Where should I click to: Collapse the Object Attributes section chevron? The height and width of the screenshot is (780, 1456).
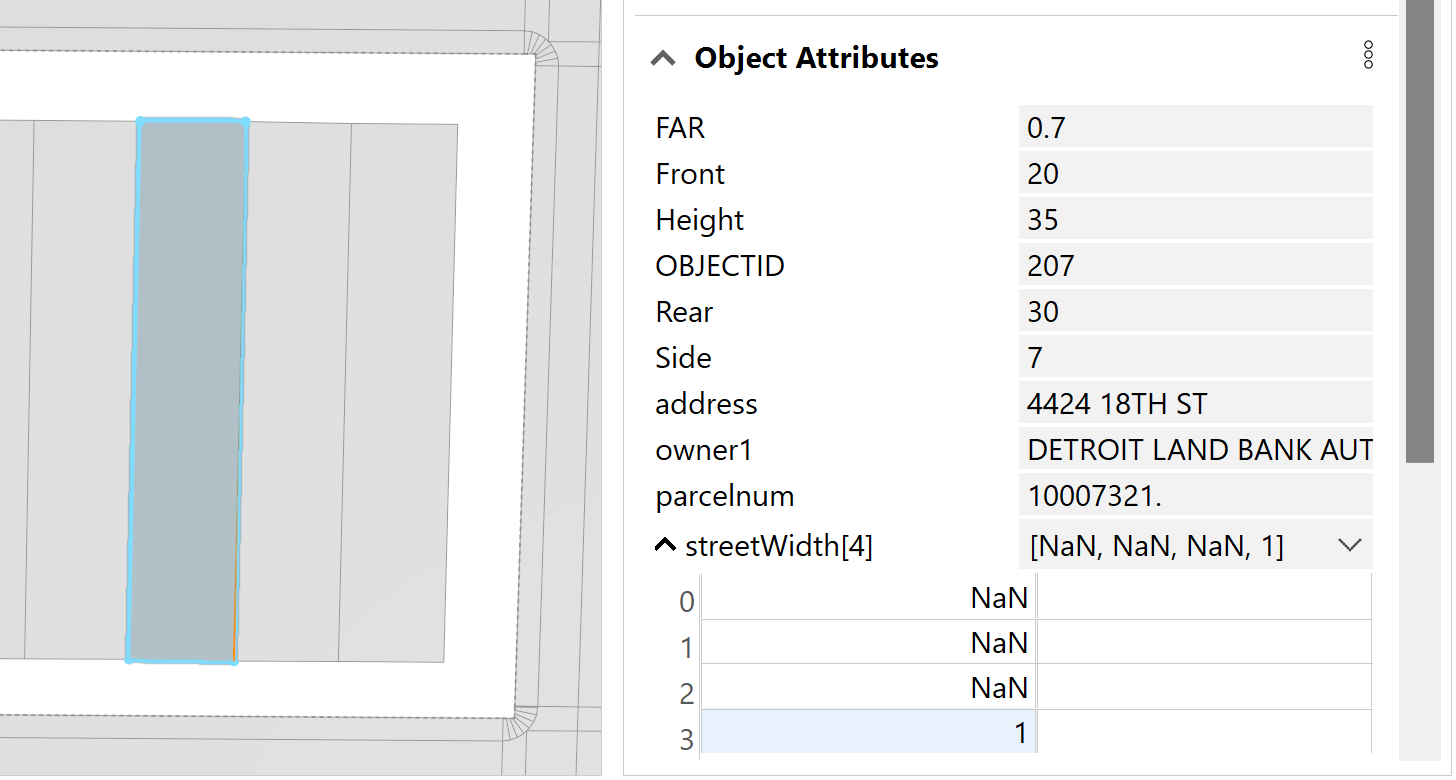coord(662,57)
